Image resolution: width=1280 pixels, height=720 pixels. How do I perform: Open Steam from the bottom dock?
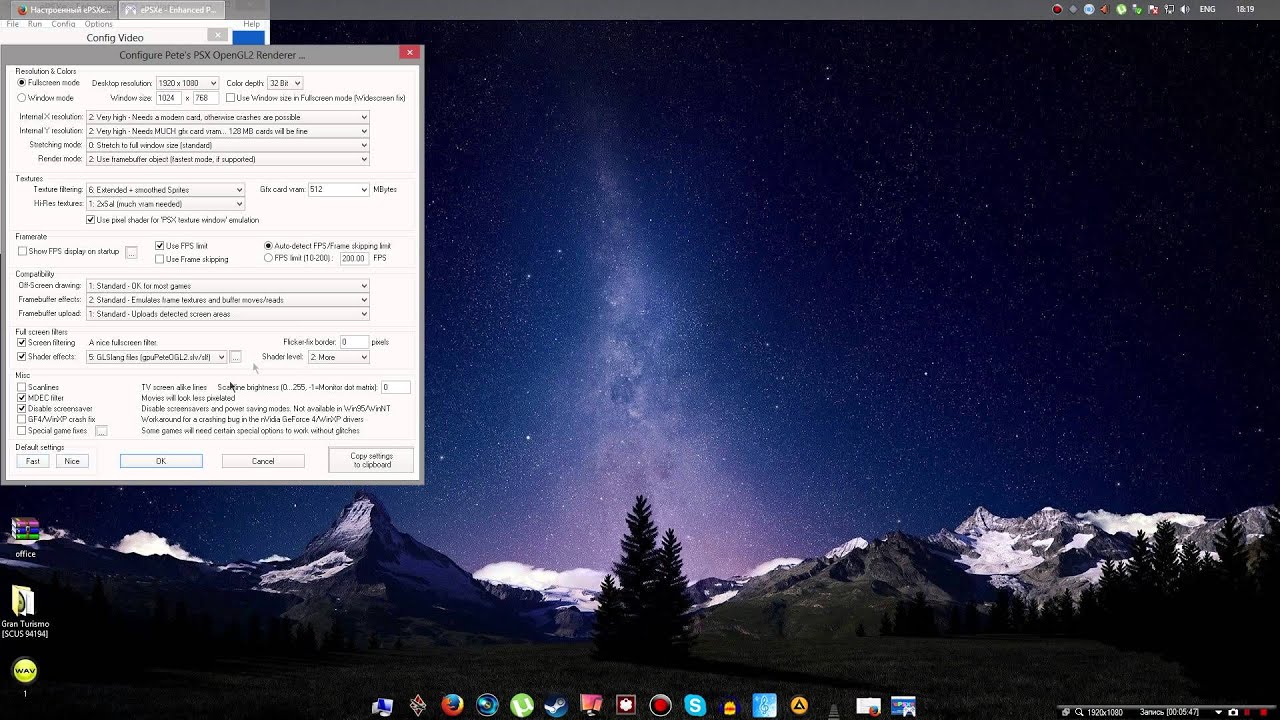point(557,705)
